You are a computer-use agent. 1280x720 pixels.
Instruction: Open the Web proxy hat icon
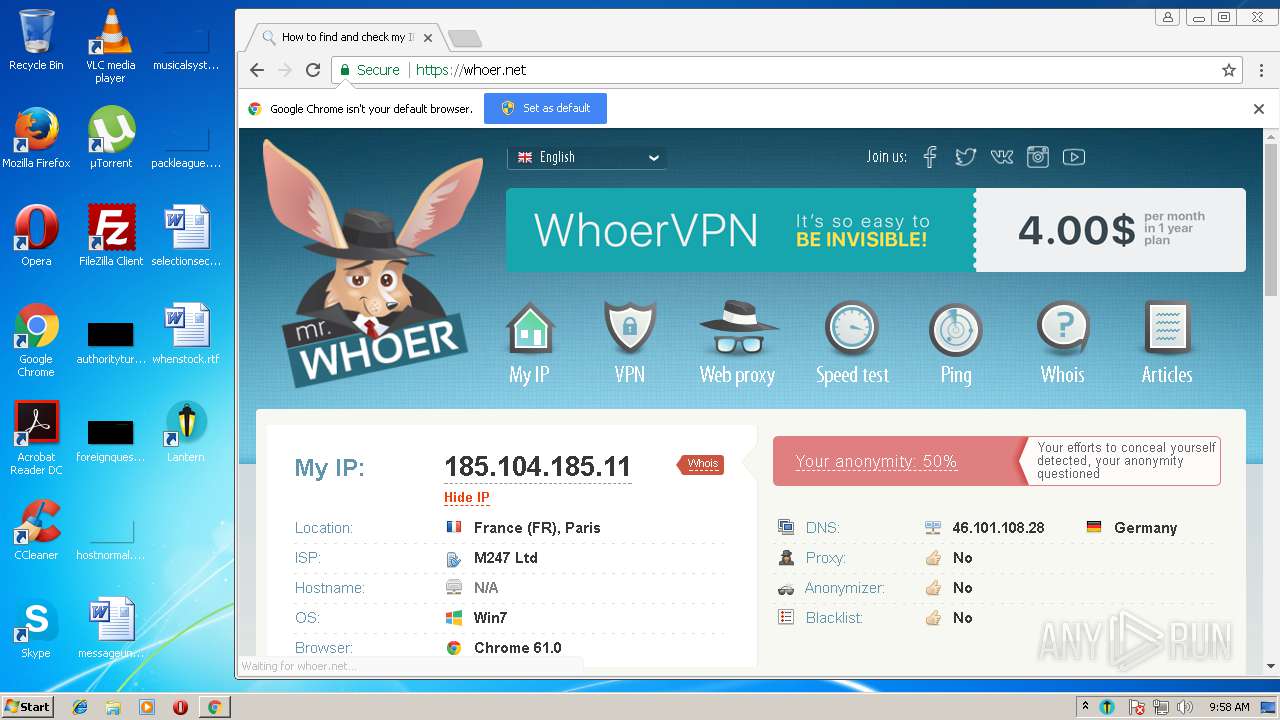738,329
